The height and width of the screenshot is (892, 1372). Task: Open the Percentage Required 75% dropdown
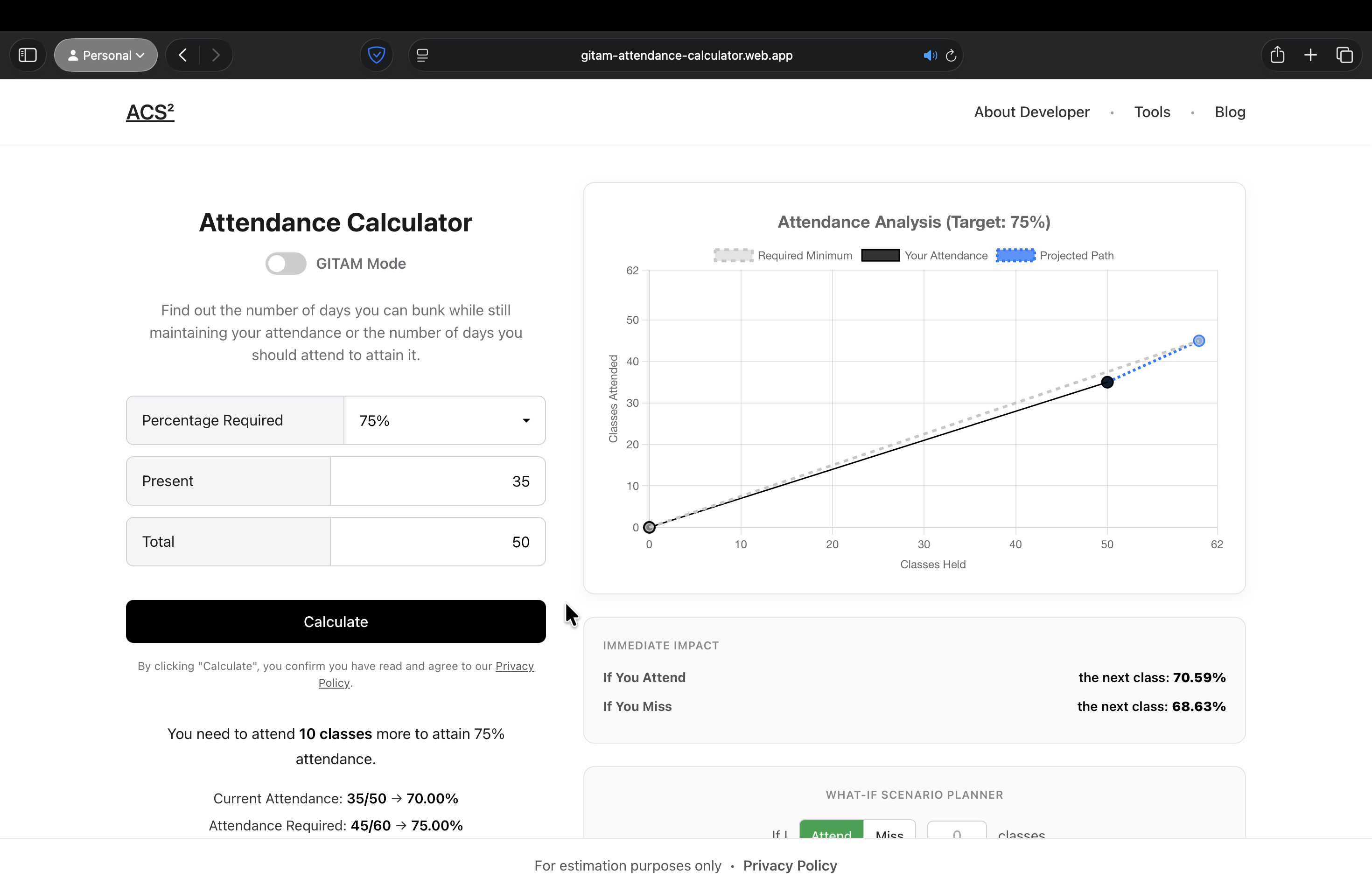pyautogui.click(x=444, y=421)
